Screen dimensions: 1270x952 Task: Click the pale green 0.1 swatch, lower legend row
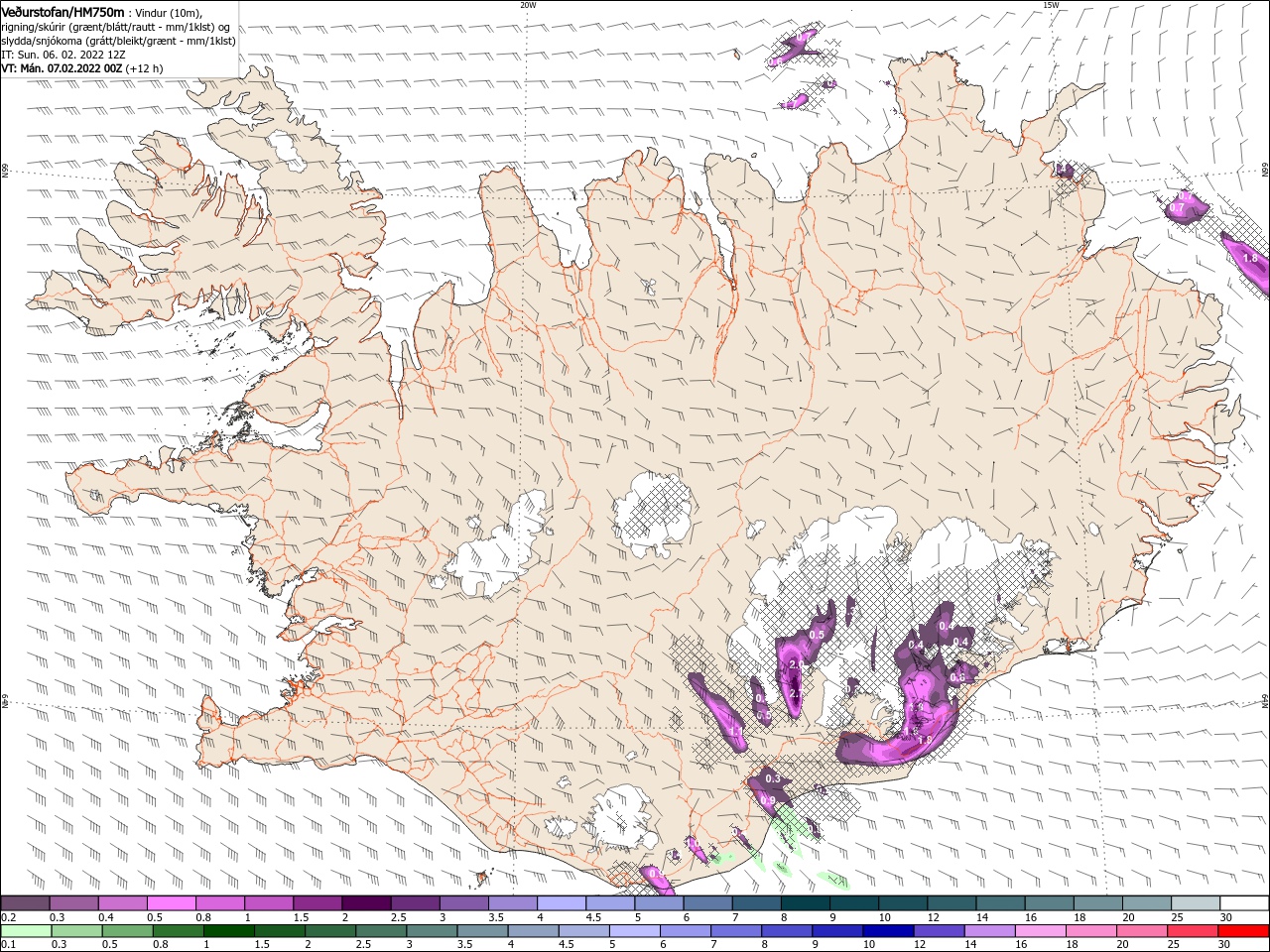point(27,931)
